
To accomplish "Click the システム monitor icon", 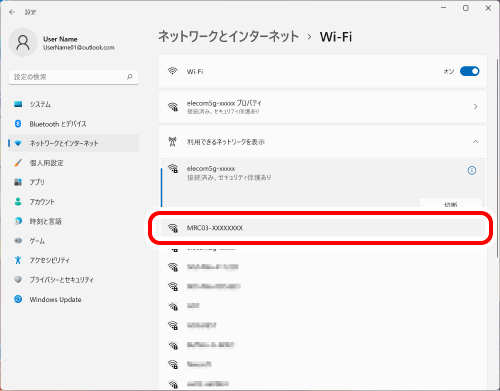I will [18, 104].
